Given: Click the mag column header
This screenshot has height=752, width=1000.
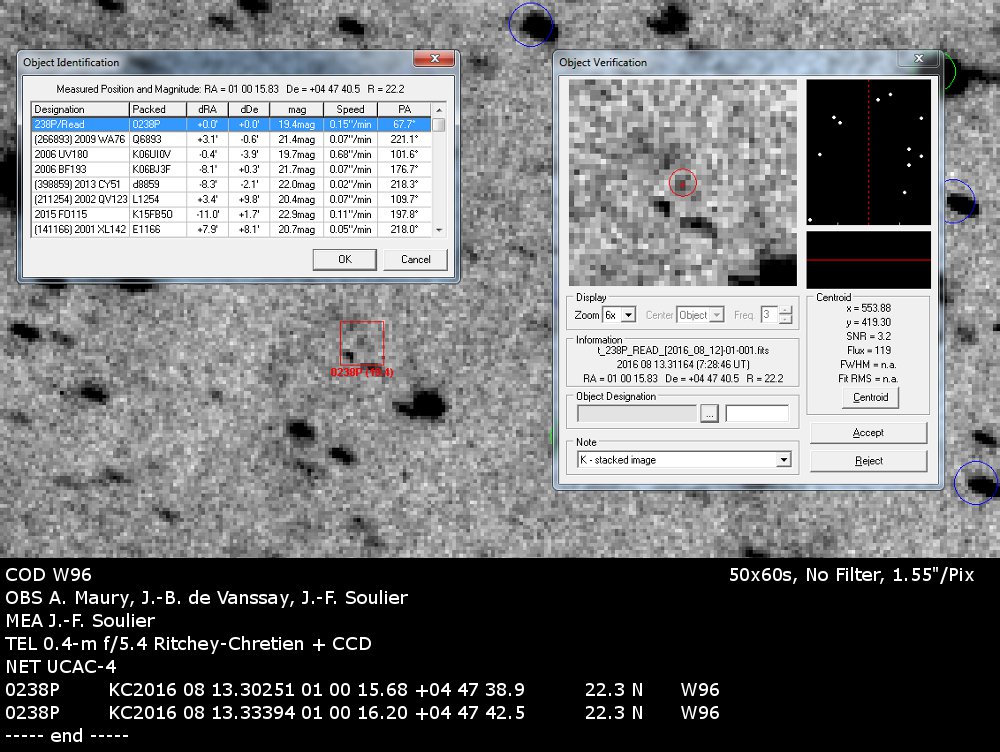Looking at the screenshot, I should (x=297, y=109).
